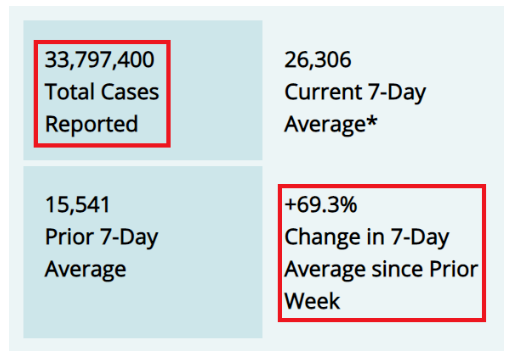
Task: Click the +69.3% change value
Action: point(321,204)
